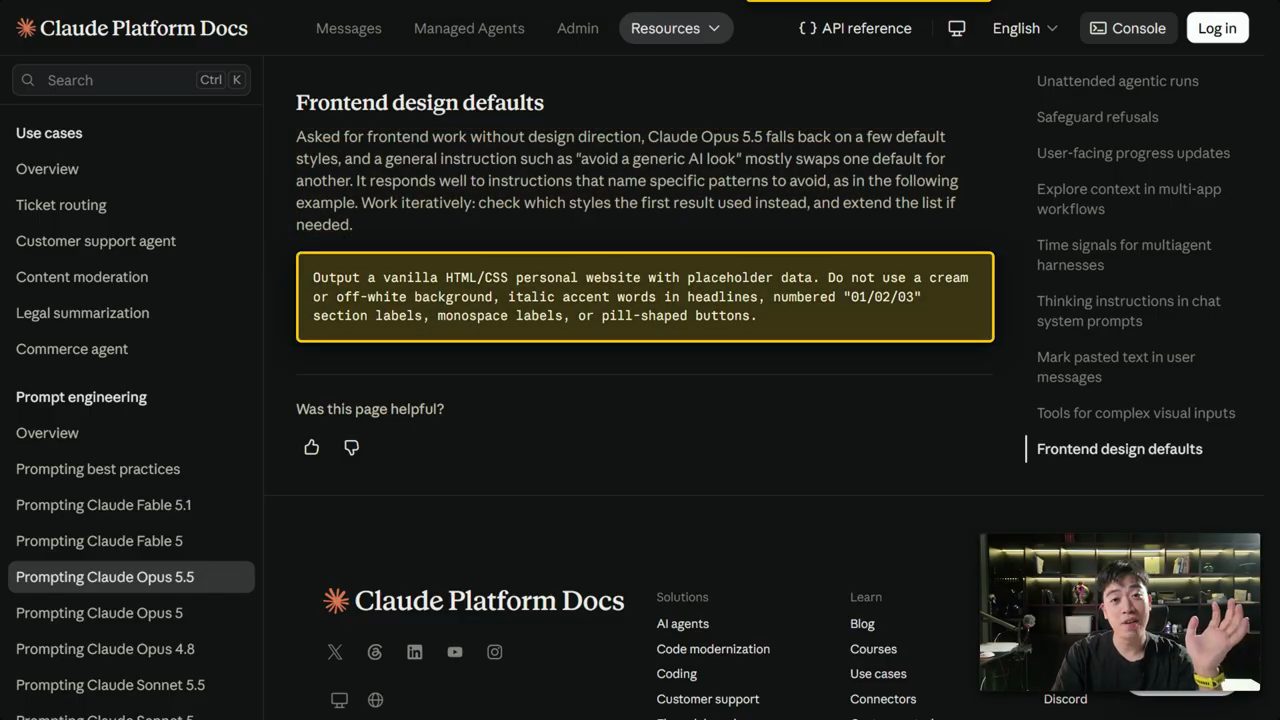Open the Instagram icon in footer
The height and width of the screenshot is (720, 1280).
tap(495, 652)
